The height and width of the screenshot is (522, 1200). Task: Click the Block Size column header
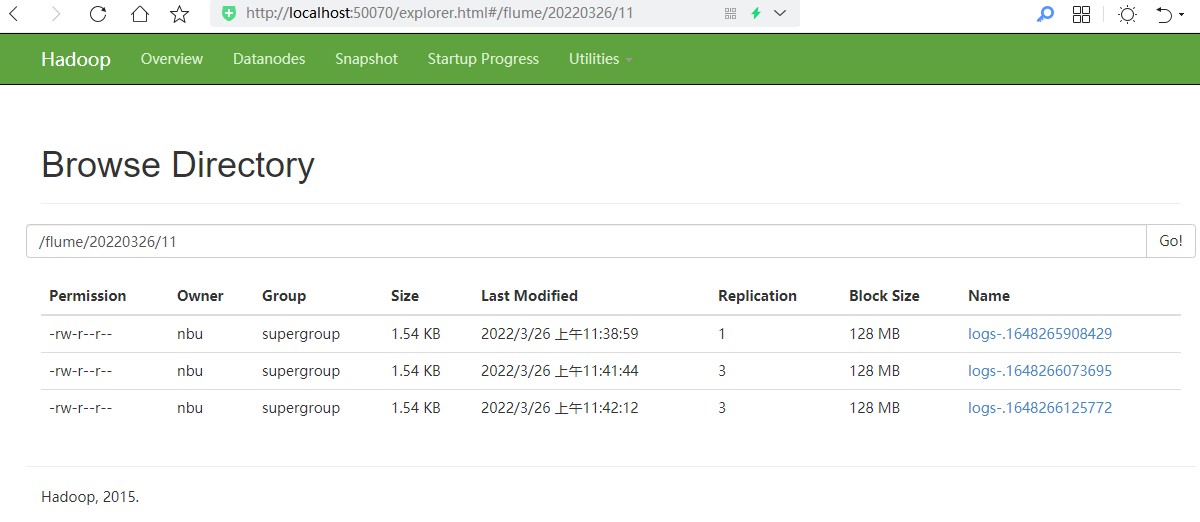(884, 296)
